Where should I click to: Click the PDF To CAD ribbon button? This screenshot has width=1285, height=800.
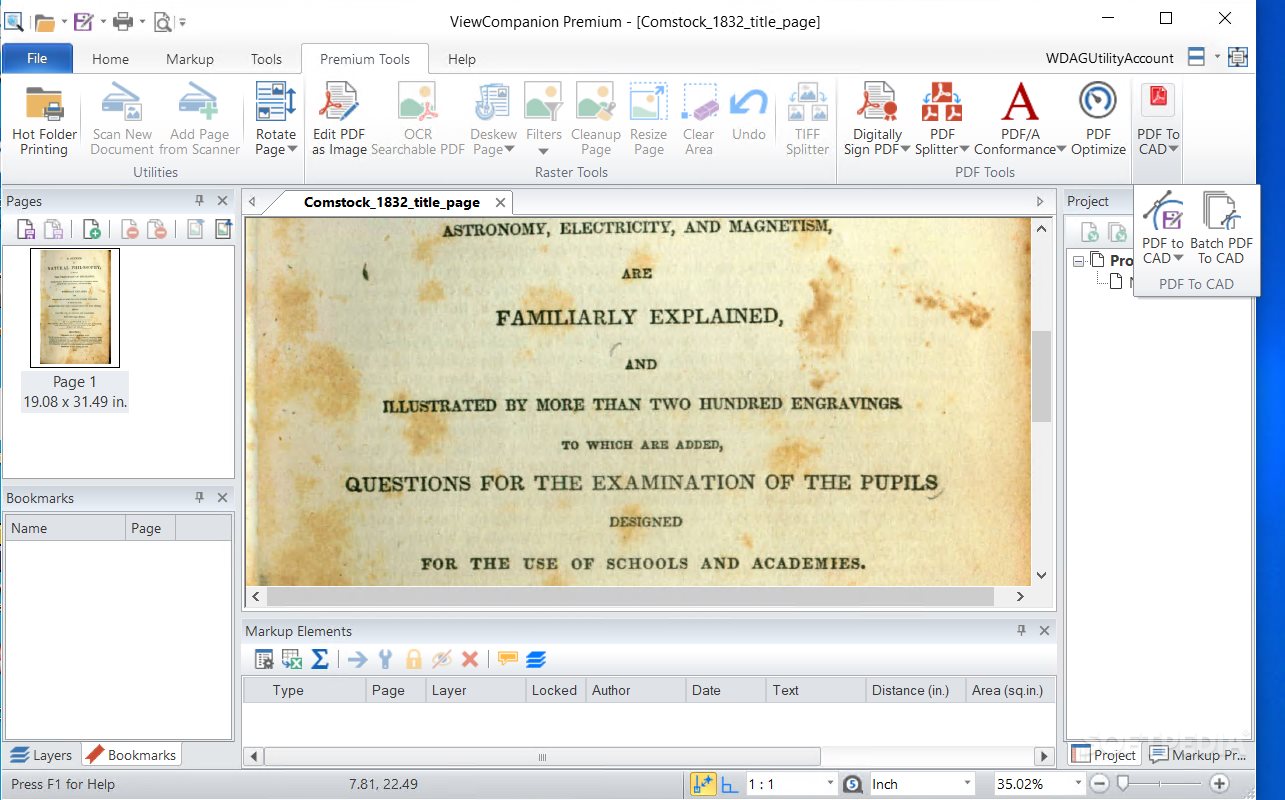1158,119
